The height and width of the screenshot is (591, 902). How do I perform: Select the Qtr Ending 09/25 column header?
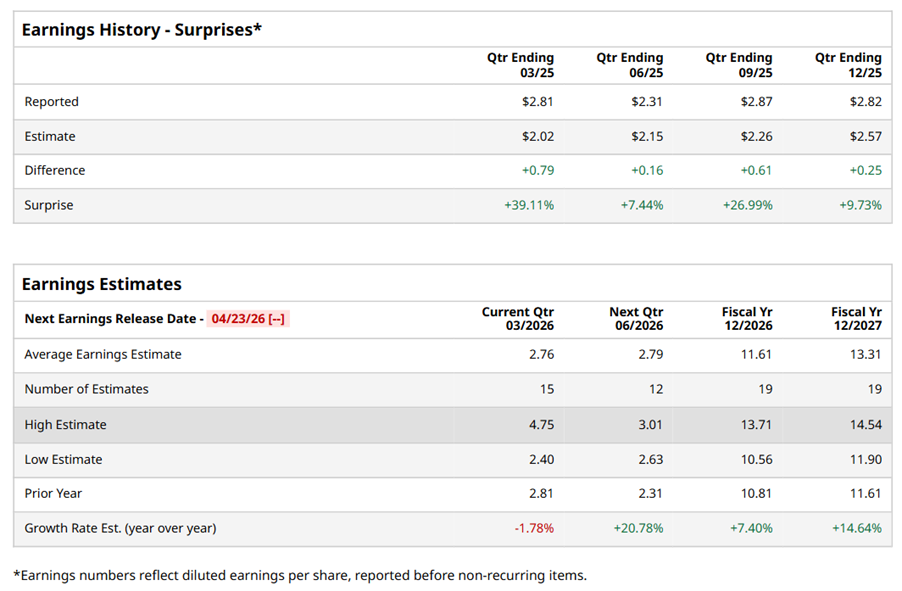pyautogui.click(x=738, y=65)
